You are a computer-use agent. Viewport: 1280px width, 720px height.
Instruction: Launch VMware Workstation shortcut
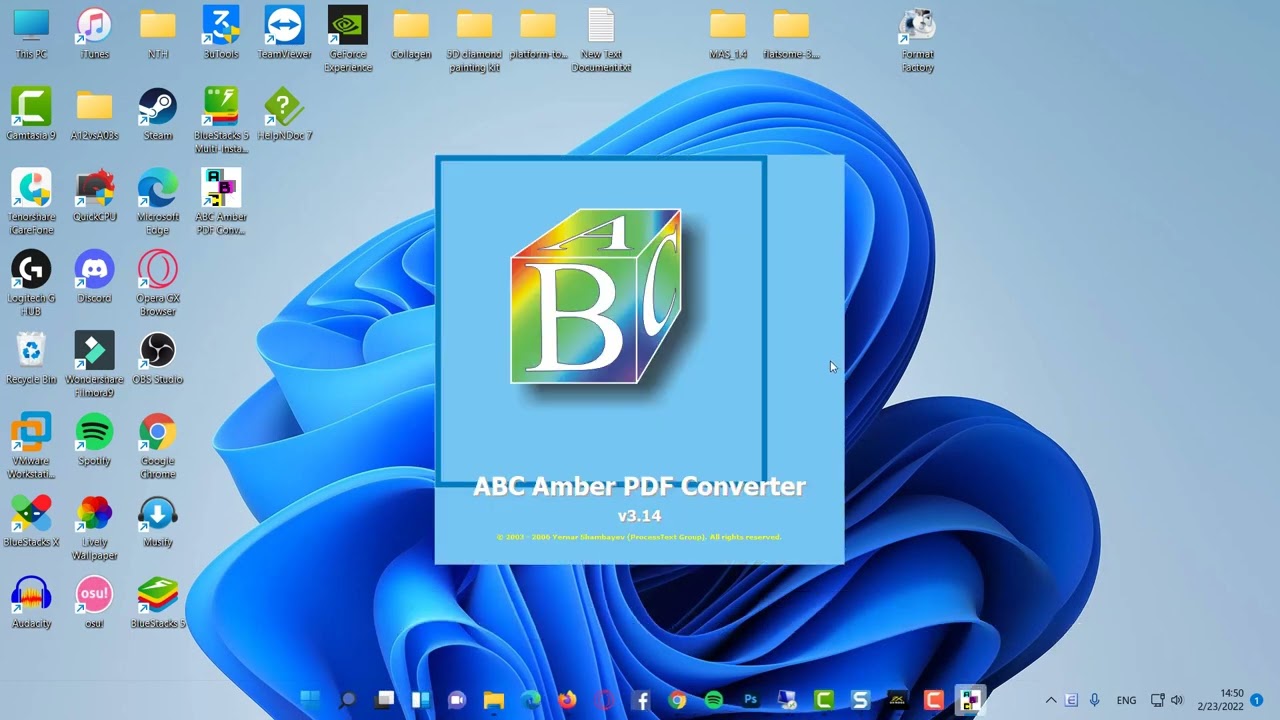(x=31, y=446)
